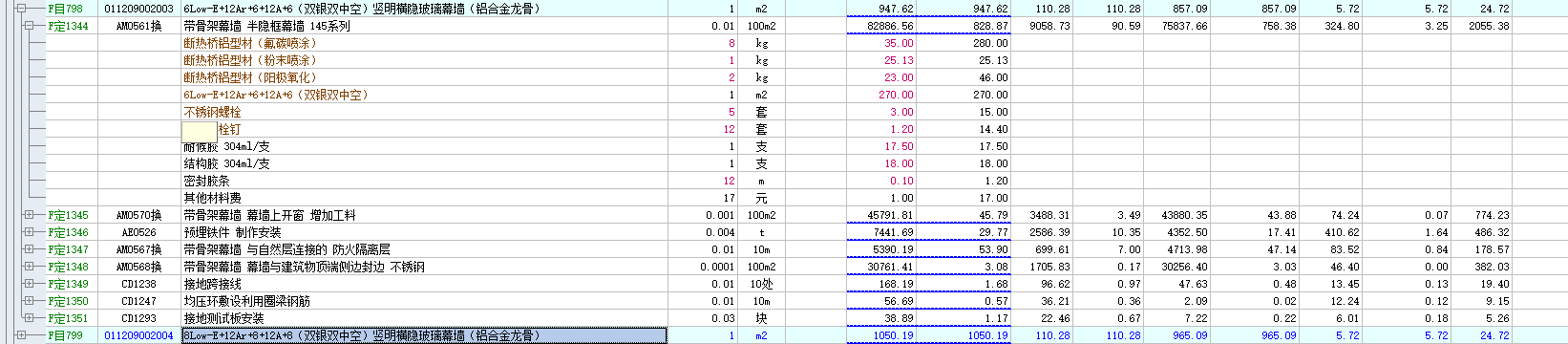Viewport: 1568px width, 344px height.
Task: Expand the F定1350 quota row
Action: (29, 301)
